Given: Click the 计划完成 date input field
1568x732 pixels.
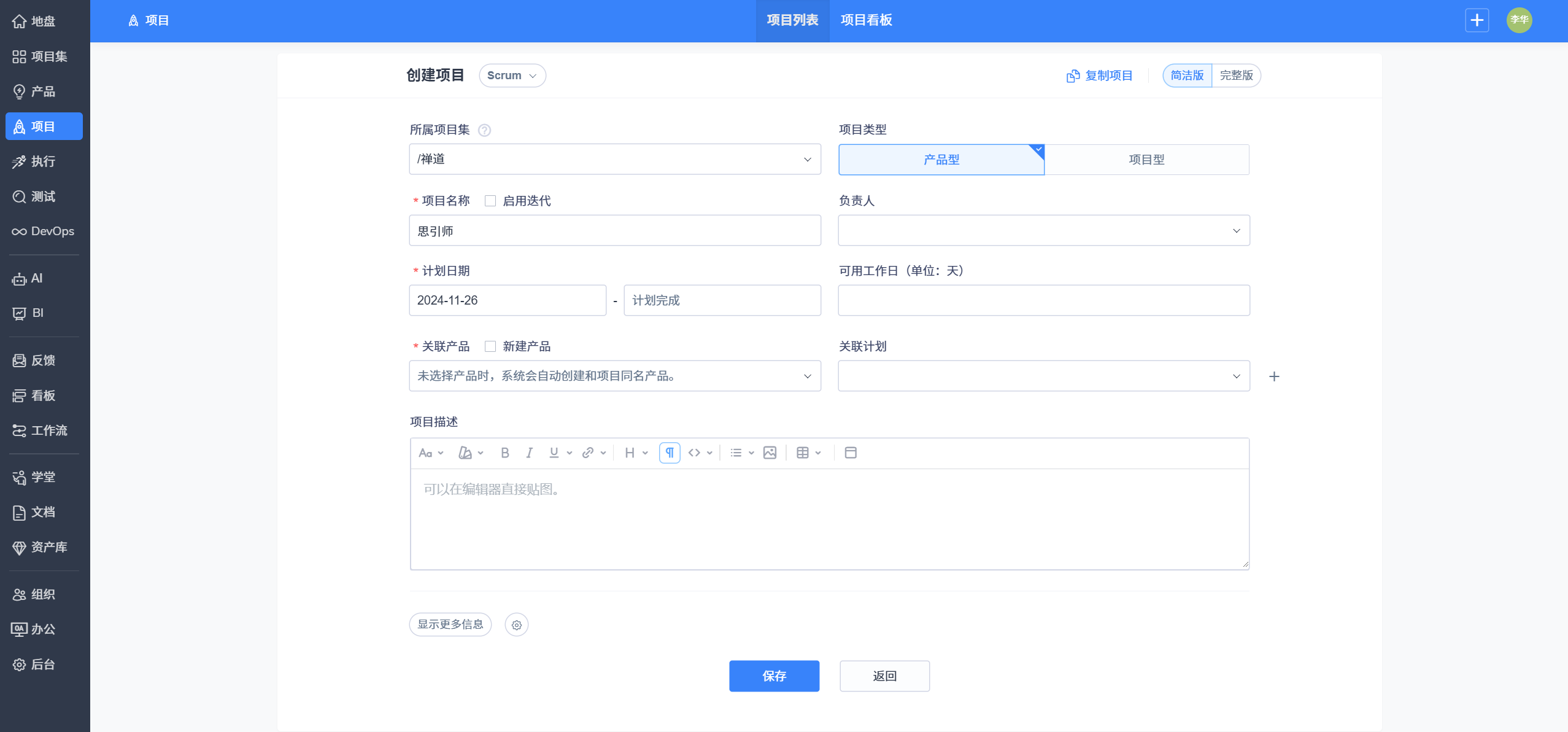Looking at the screenshot, I should tap(722, 300).
